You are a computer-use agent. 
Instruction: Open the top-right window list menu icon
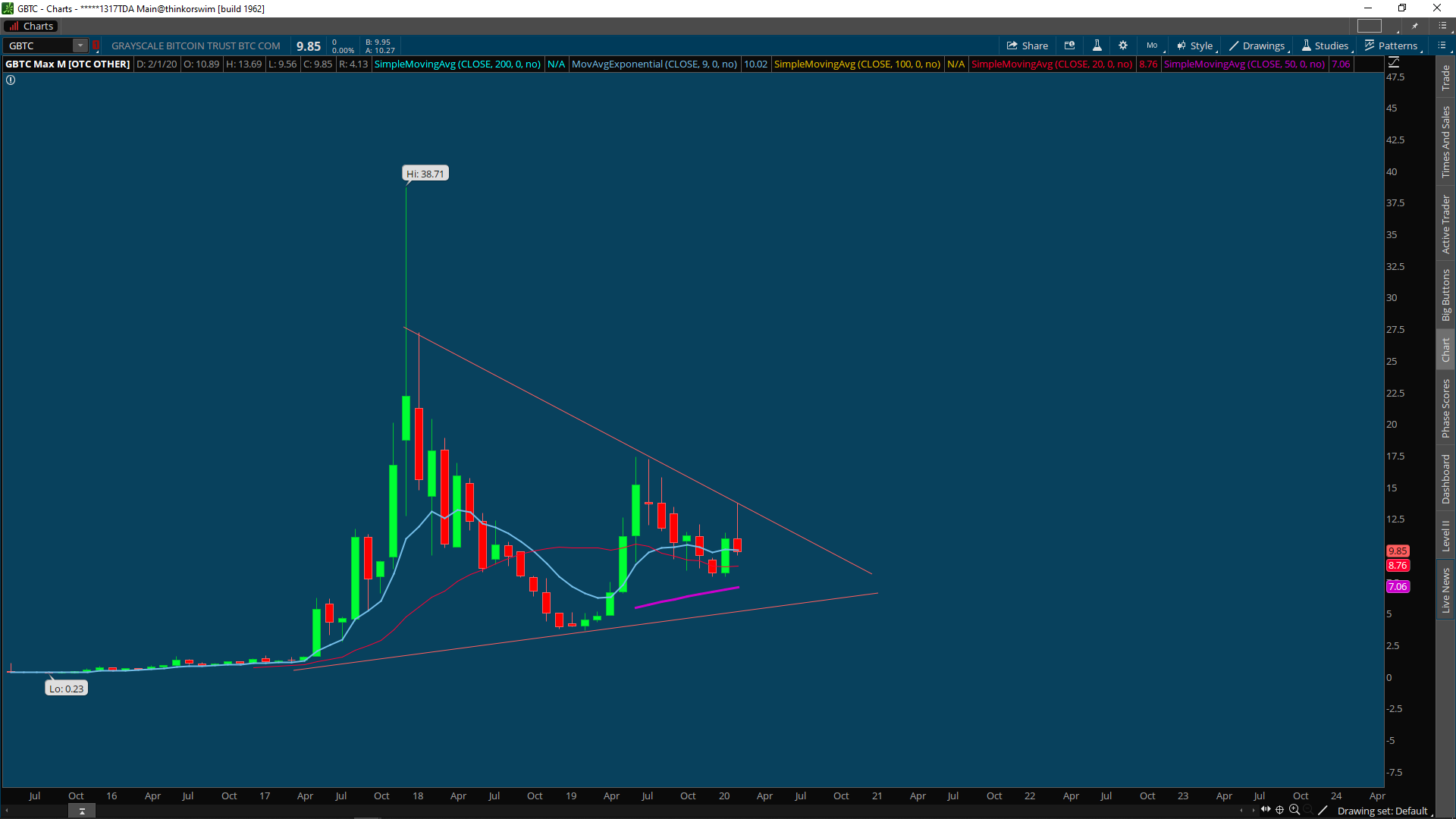tap(1442, 26)
